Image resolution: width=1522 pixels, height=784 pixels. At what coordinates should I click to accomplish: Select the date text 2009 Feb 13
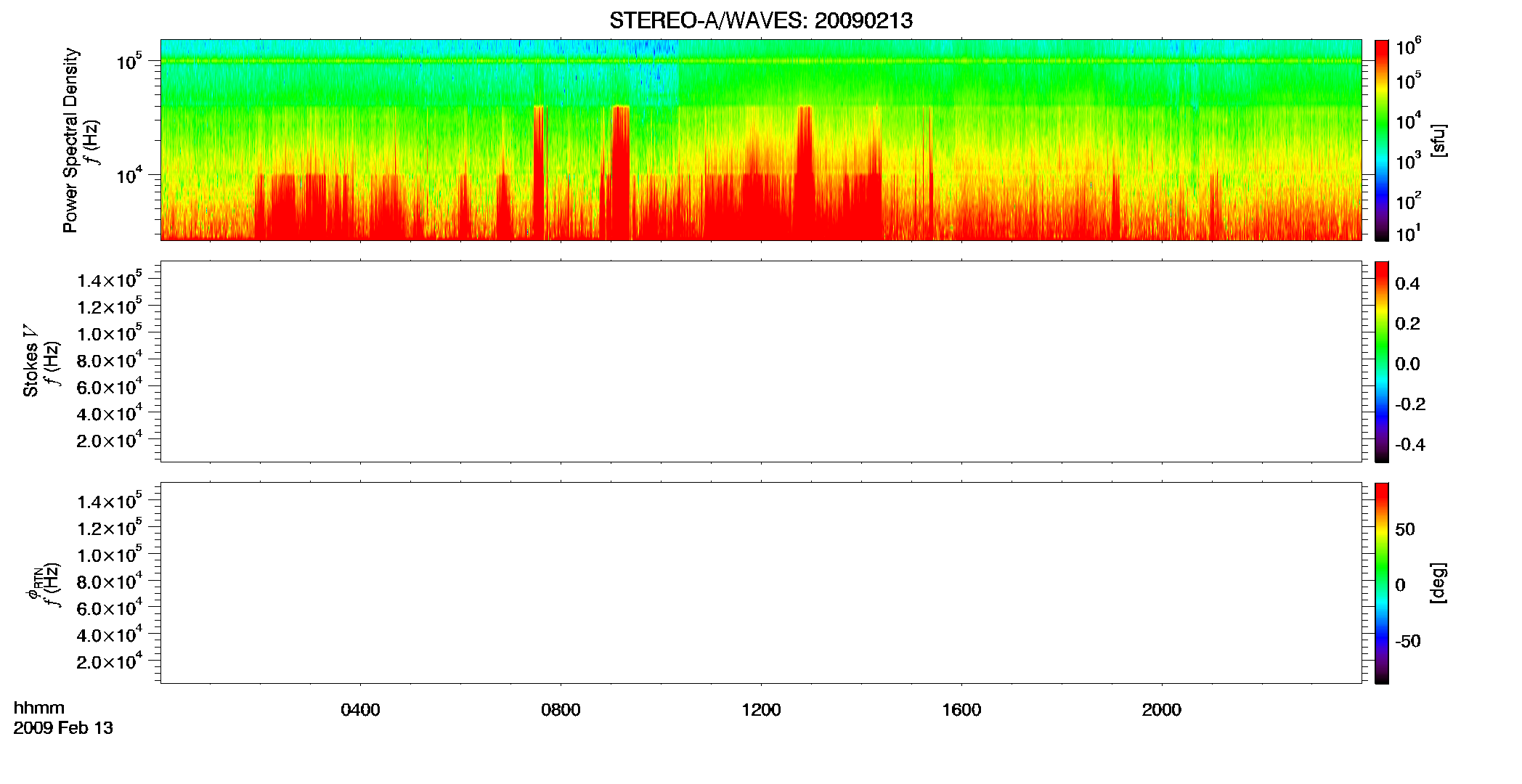click(x=63, y=728)
